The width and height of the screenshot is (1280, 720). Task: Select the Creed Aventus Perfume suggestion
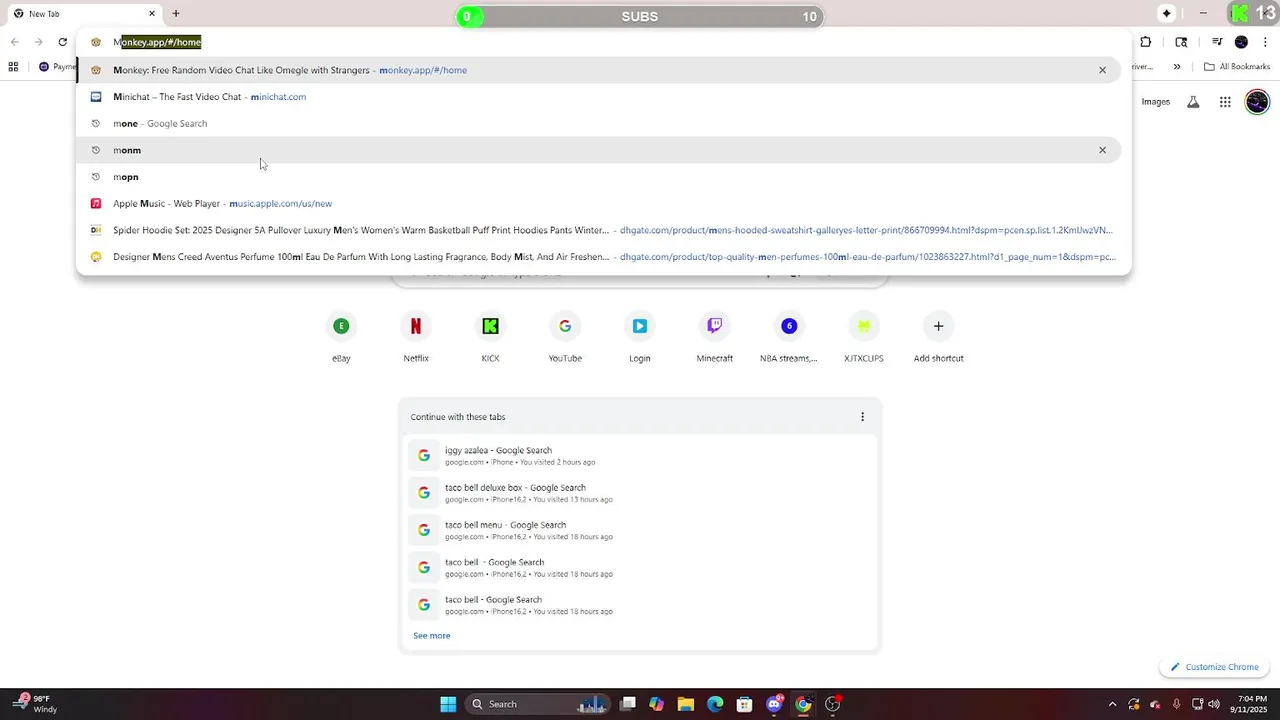point(598,257)
